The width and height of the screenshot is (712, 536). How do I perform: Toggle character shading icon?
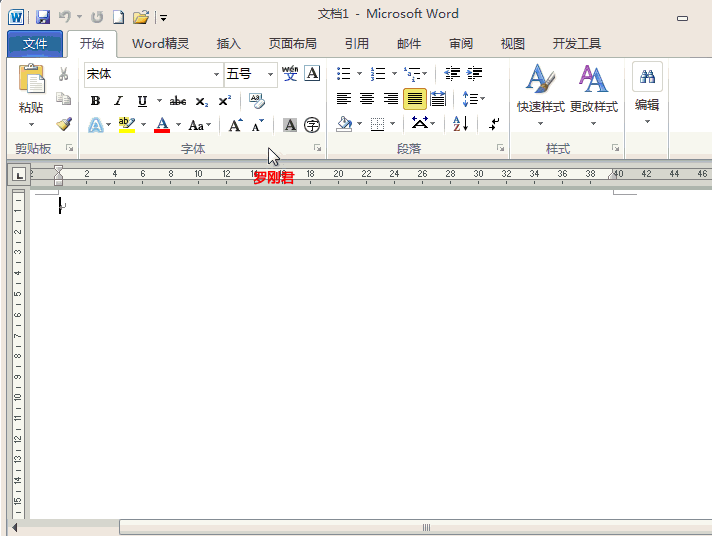(x=290, y=125)
